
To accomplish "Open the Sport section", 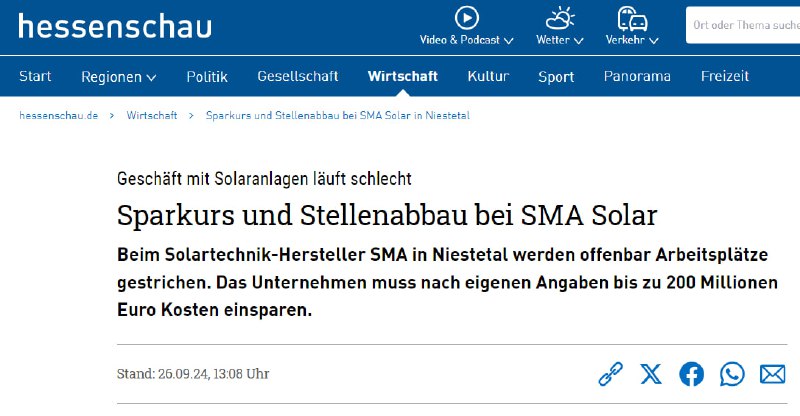I will coord(556,77).
